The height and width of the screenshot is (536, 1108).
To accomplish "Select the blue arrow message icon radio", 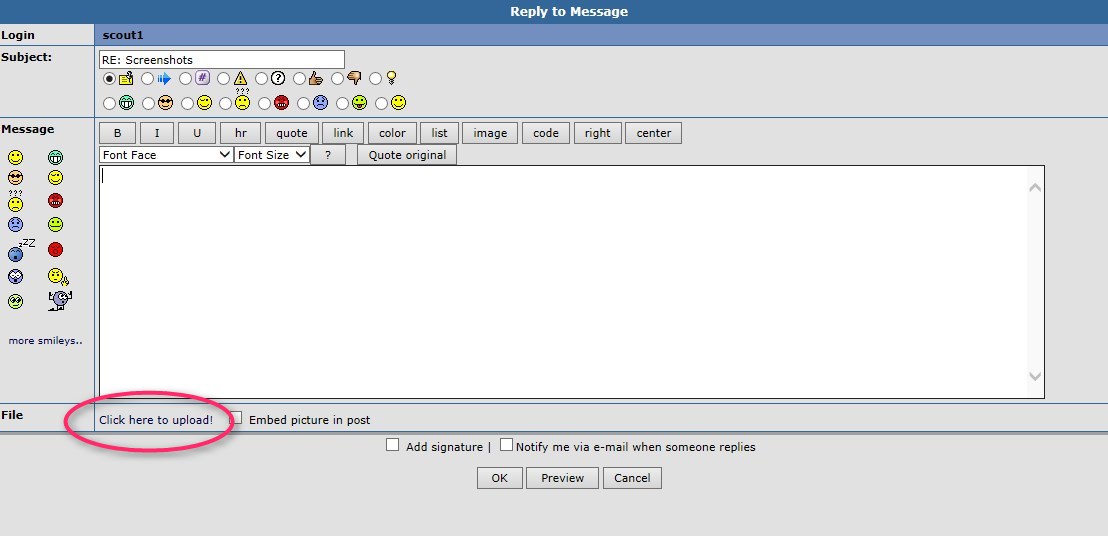I will 148,78.
